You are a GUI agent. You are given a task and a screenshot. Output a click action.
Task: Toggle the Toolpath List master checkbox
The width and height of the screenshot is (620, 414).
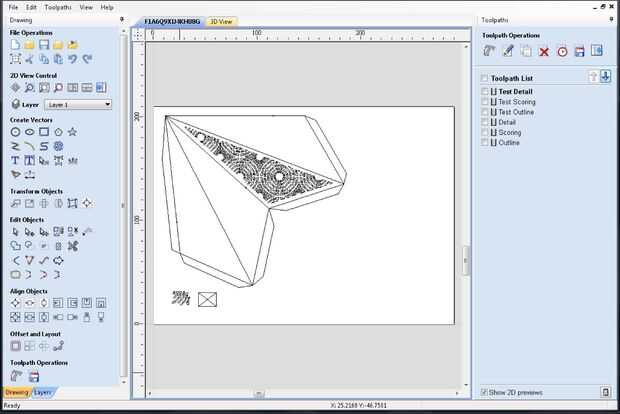pyautogui.click(x=484, y=78)
